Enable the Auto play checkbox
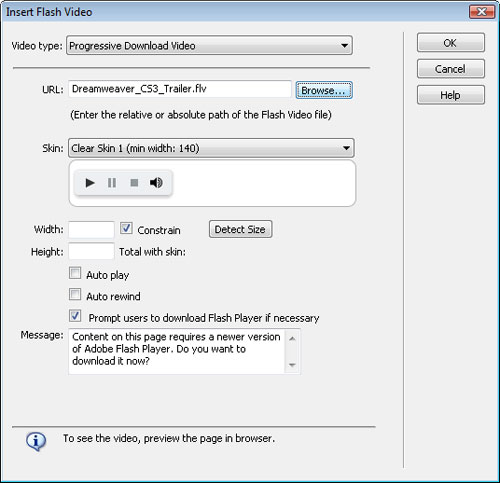Image resolution: width=500 pixels, height=483 pixels. tap(75, 273)
